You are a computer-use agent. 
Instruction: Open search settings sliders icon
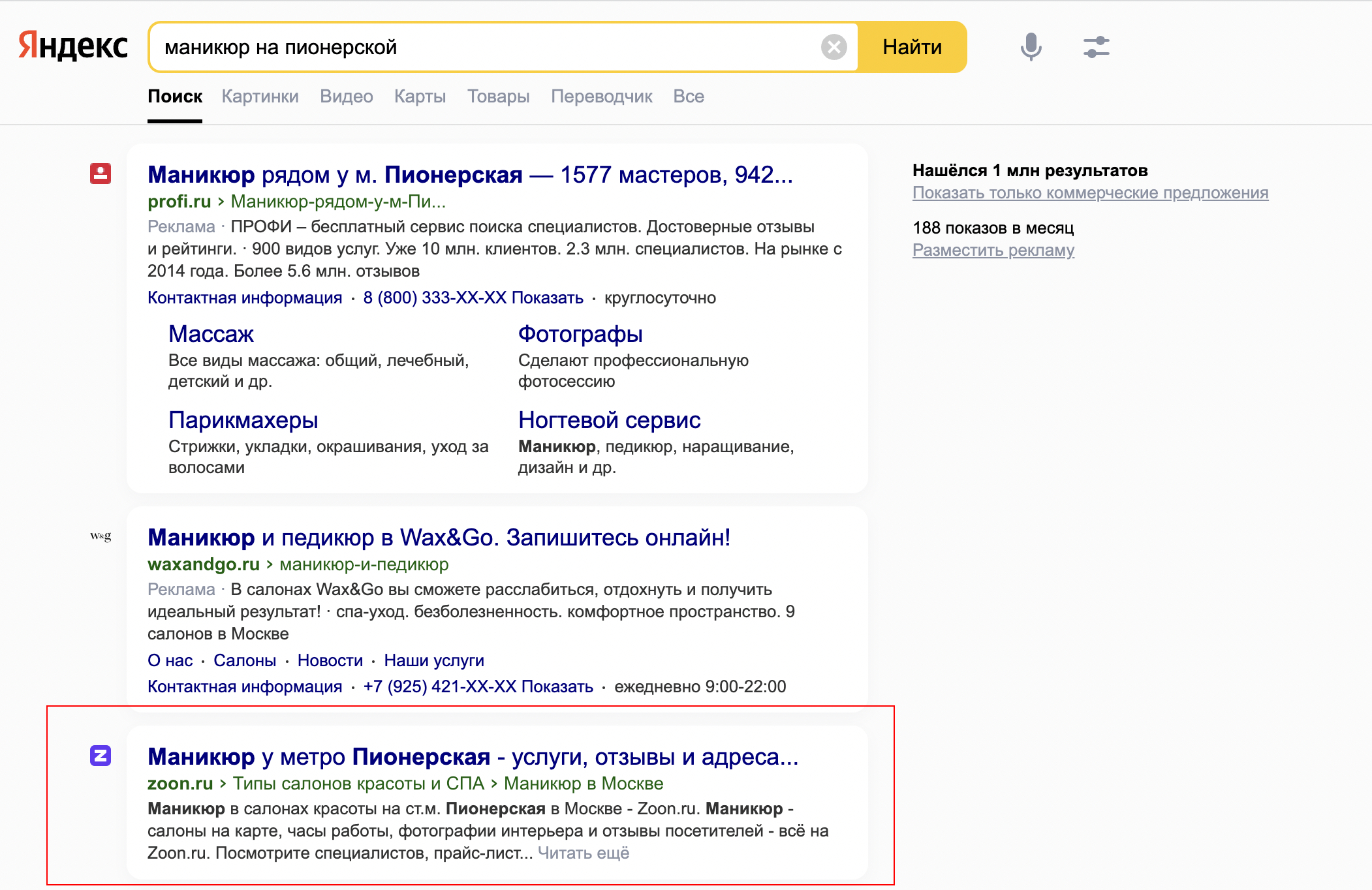[1096, 47]
